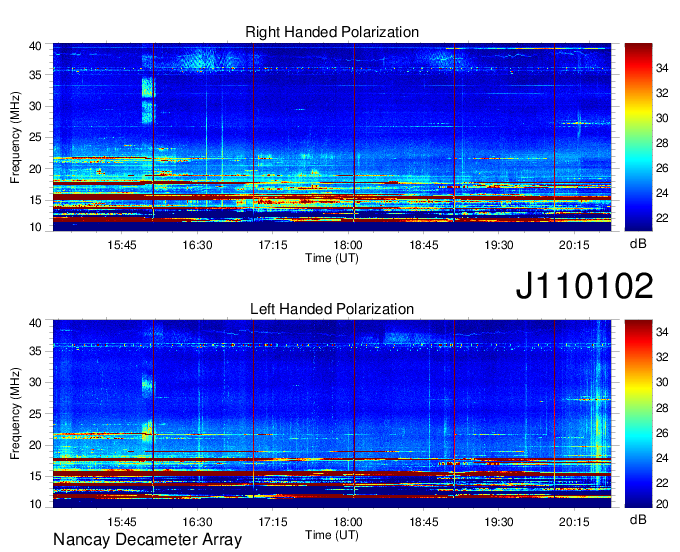This screenshot has height=552, width=680.
Task: Click the 30 dB value on bottom color bar
Action: point(662,382)
